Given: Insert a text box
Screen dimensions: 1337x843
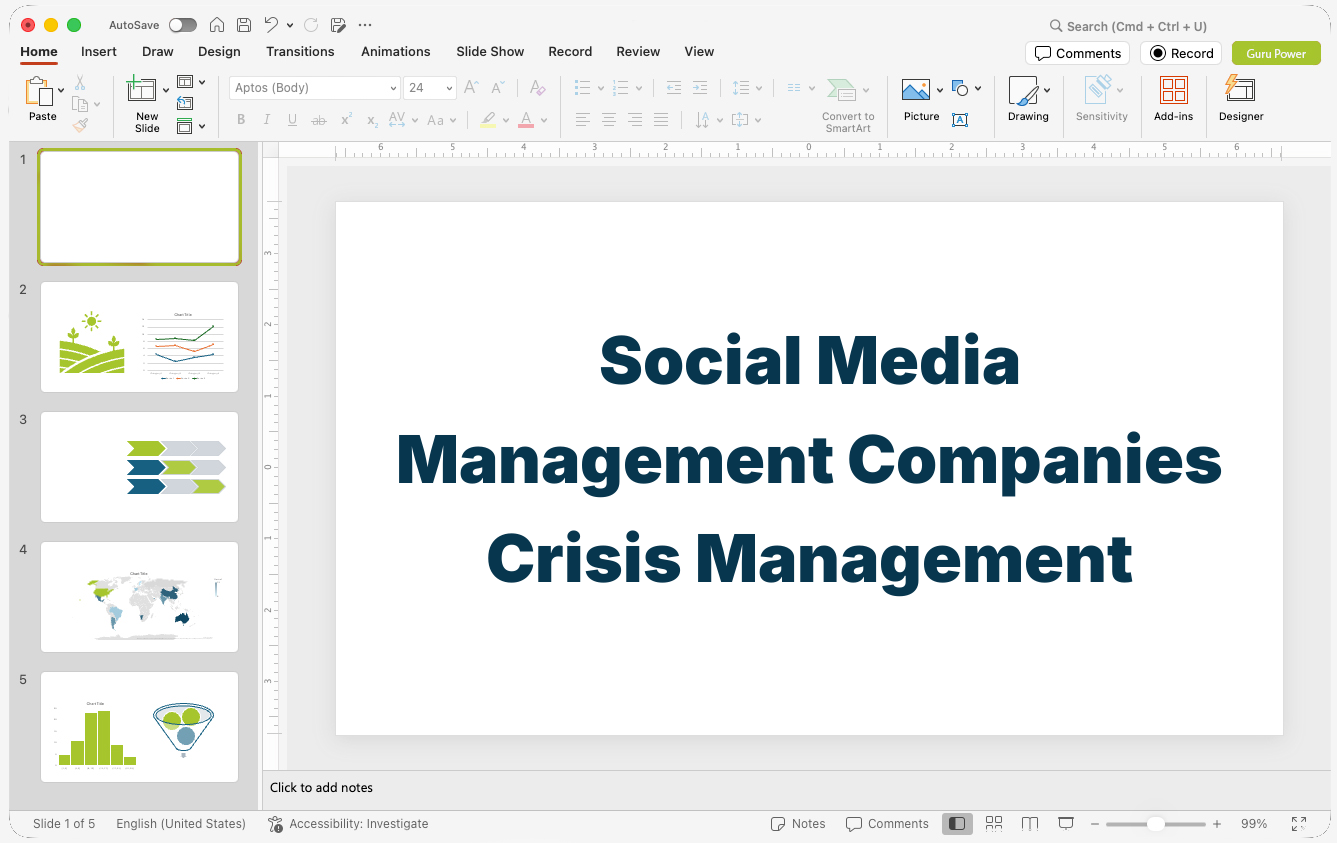Looking at the screenshot, I should (959, 120).
